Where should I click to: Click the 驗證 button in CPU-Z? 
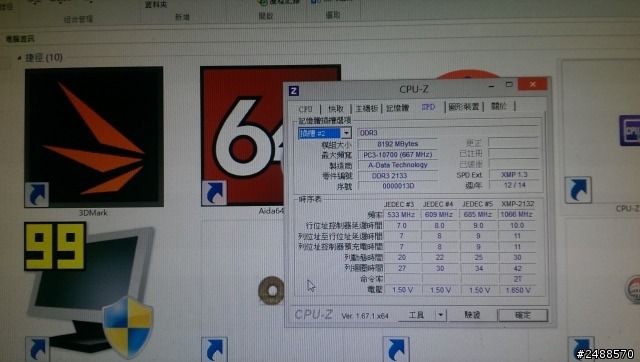[472, 315]
